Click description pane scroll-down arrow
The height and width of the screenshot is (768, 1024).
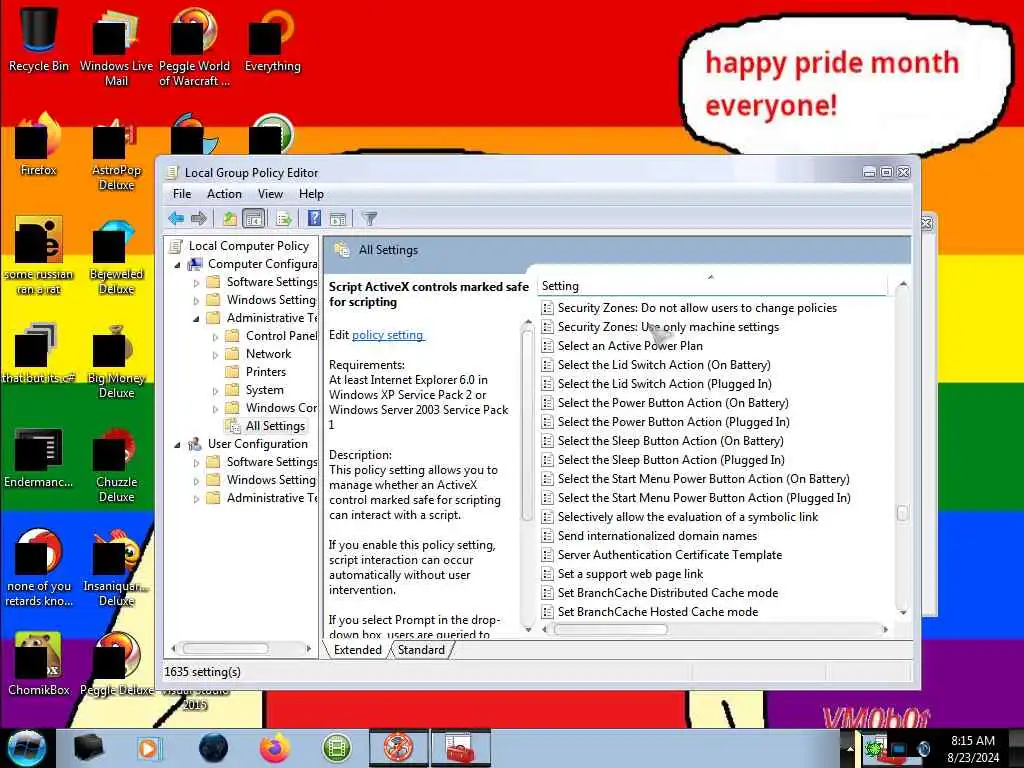[528, 629]
